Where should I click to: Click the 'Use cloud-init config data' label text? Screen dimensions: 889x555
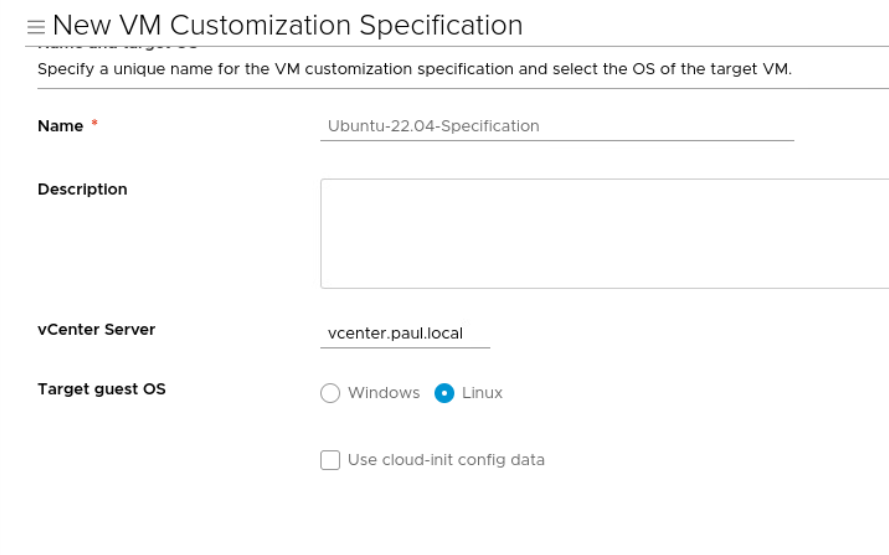[446, 460]
